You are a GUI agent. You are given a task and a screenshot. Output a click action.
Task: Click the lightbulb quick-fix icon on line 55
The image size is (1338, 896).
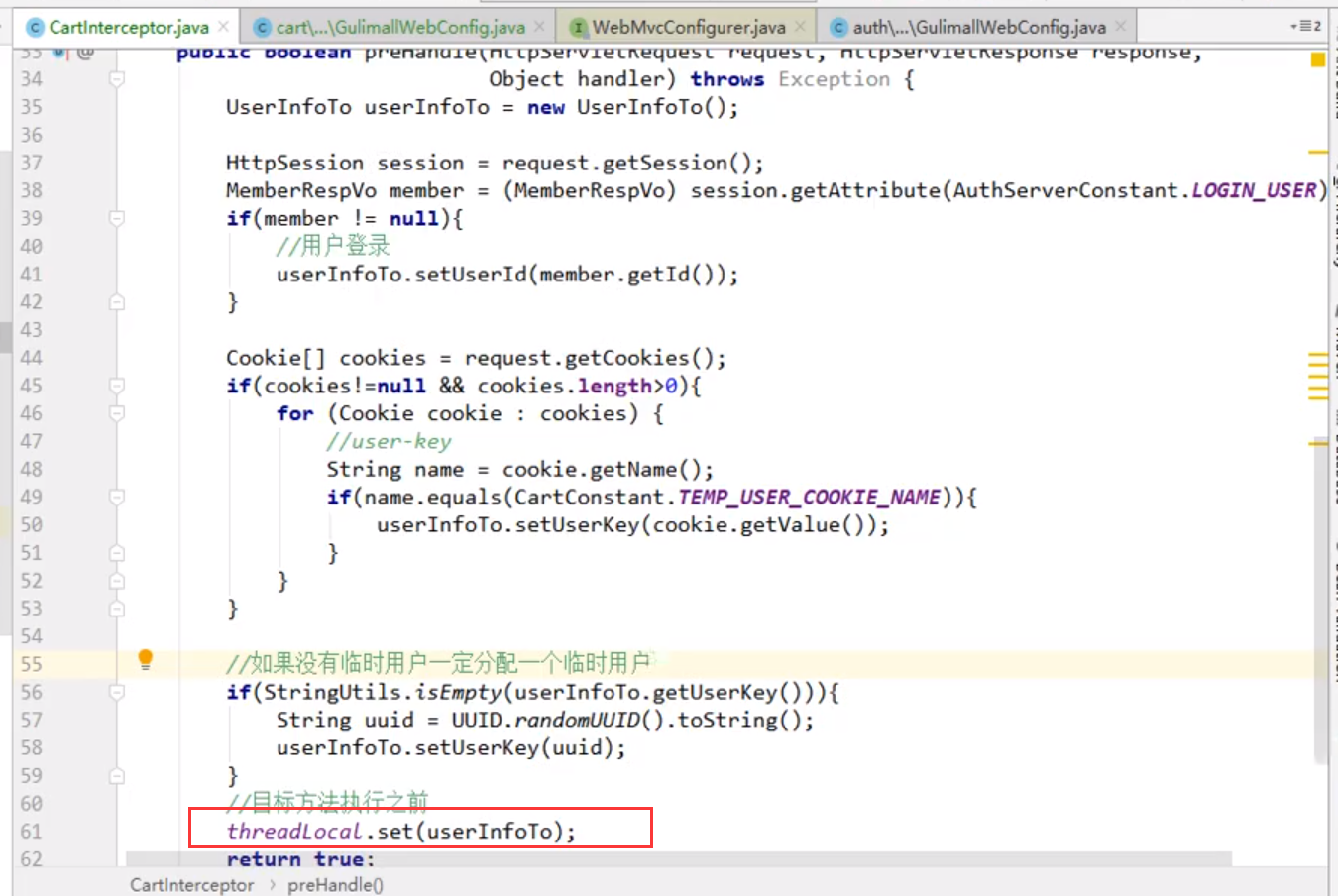click(x=146, y=660)
